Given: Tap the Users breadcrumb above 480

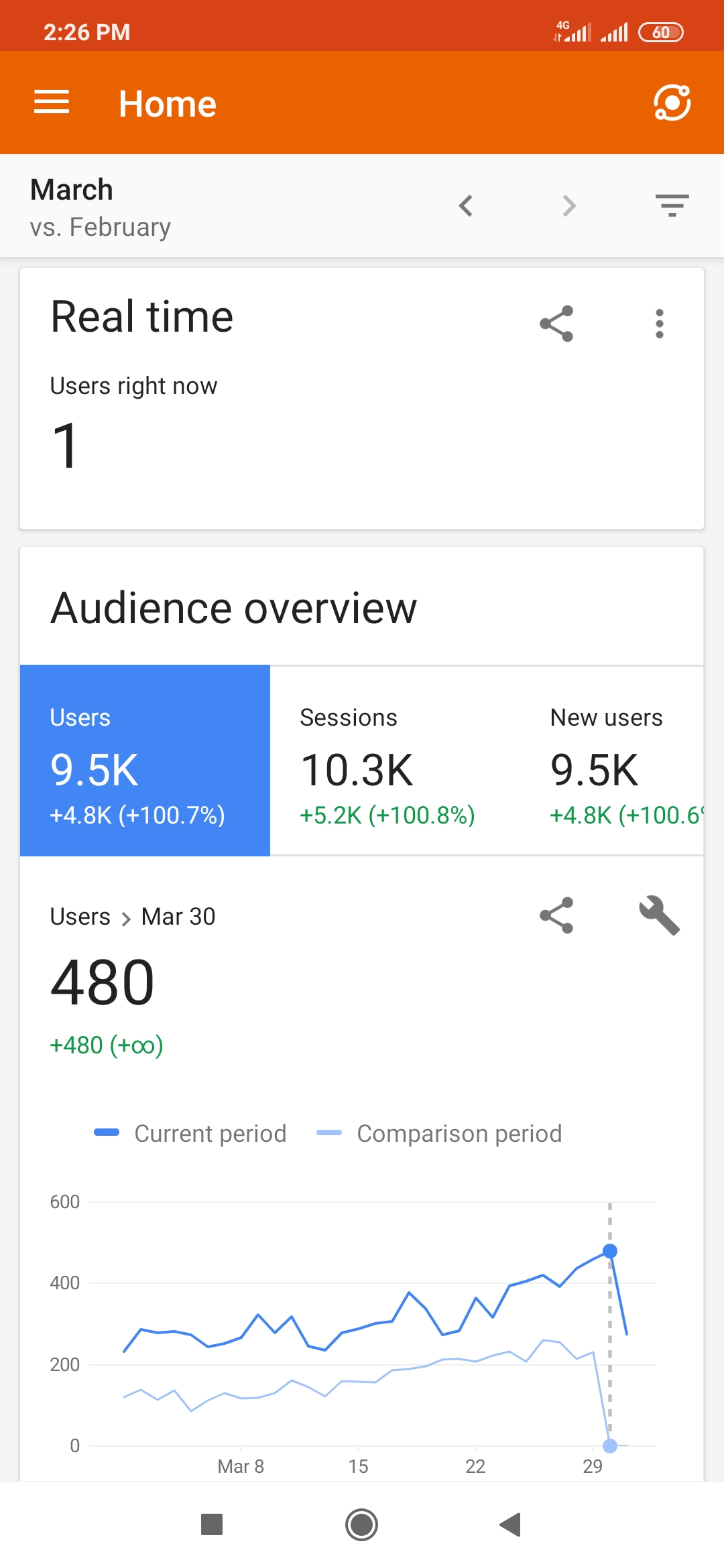Looking at the screenshot, I should point(80,916).
